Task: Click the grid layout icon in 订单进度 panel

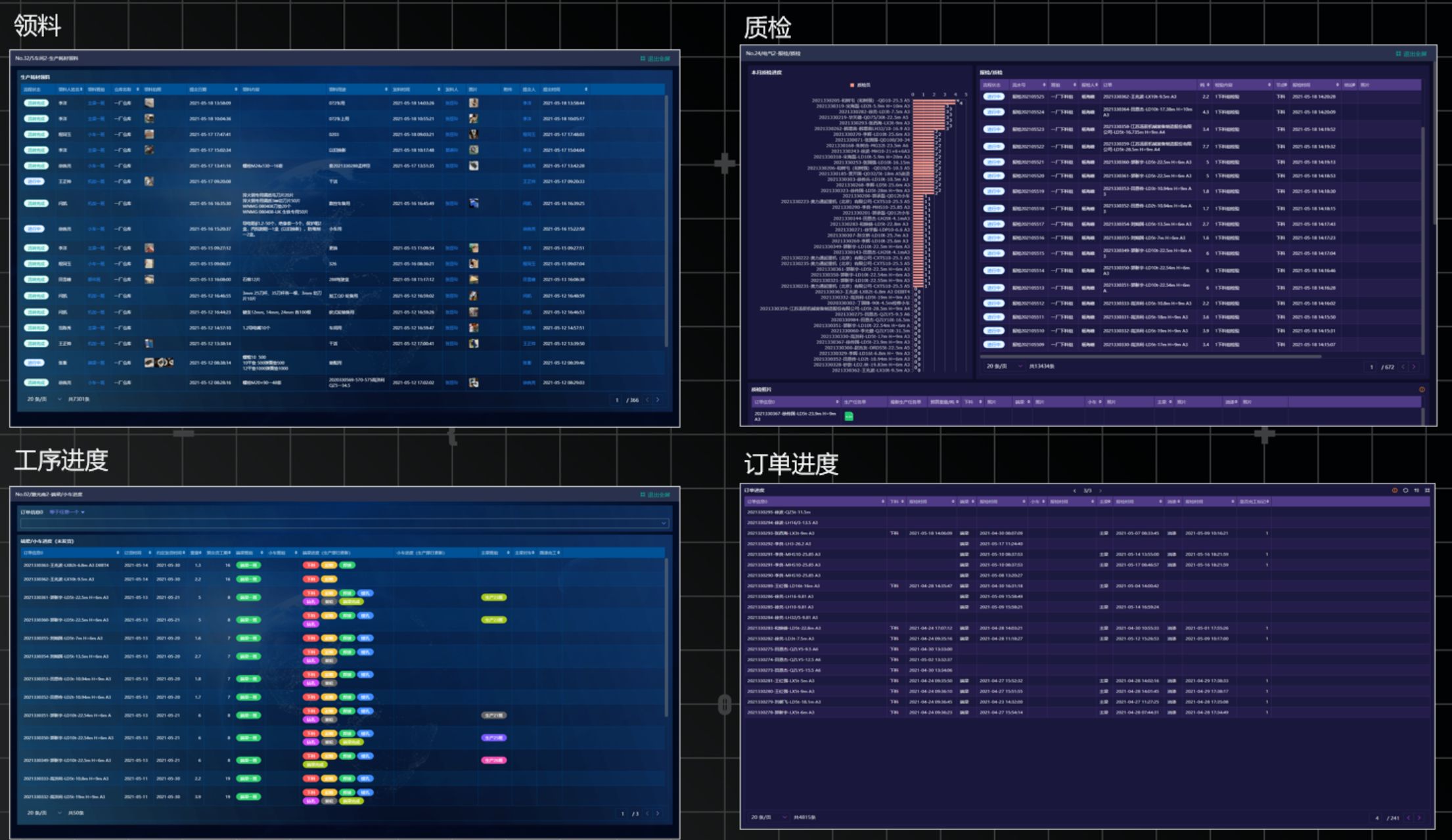Action: pyautogui.click(x=1427, y=490)
